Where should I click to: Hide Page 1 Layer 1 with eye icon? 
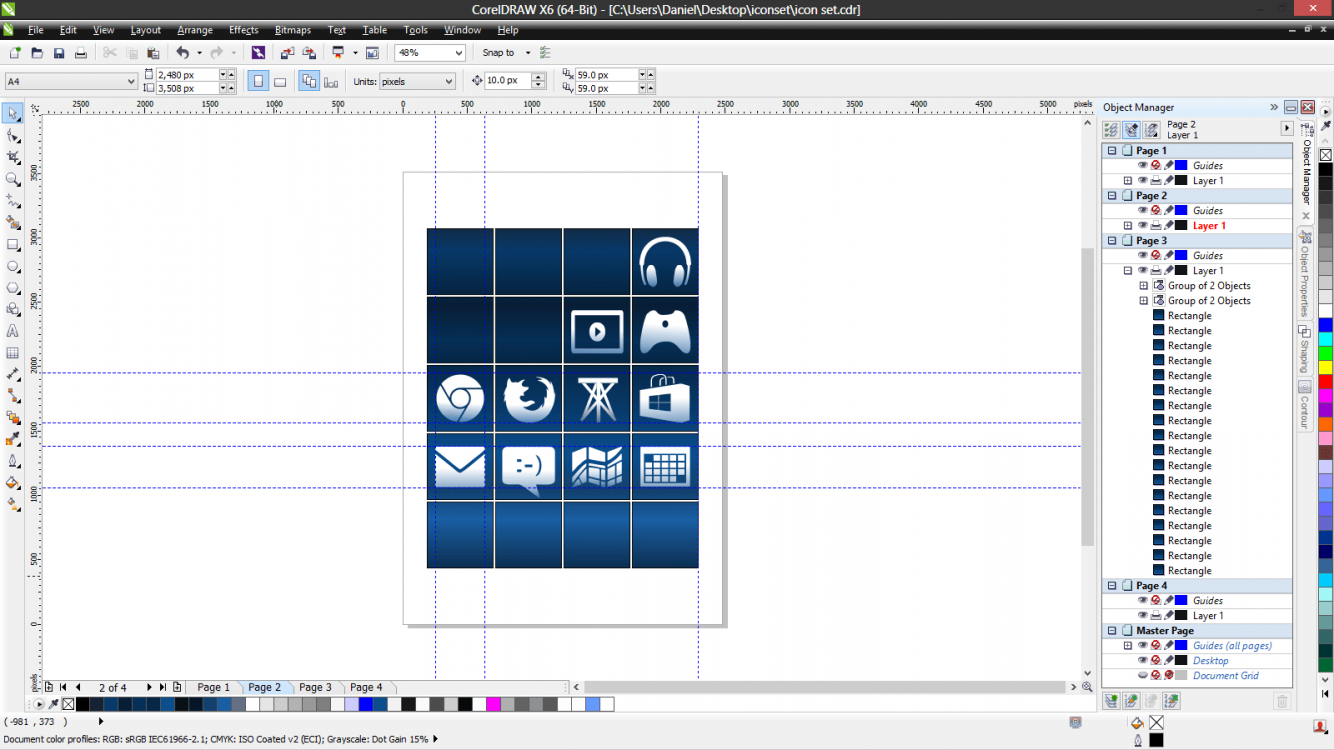[x=1142, y=180]
